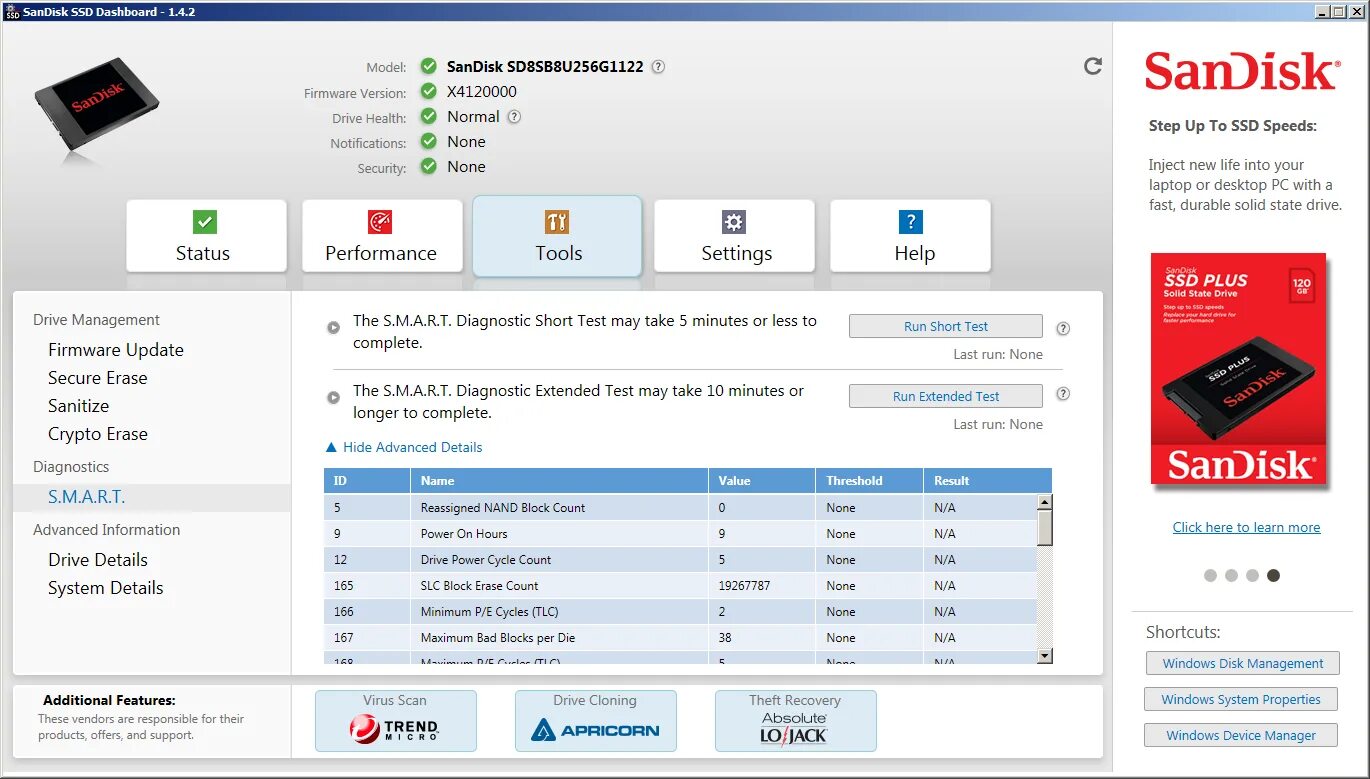Open the Windows System Properties shortcut
The height and width of the screenshot is (779, 1370).
pyautogui.click(x=1241, y=699)
